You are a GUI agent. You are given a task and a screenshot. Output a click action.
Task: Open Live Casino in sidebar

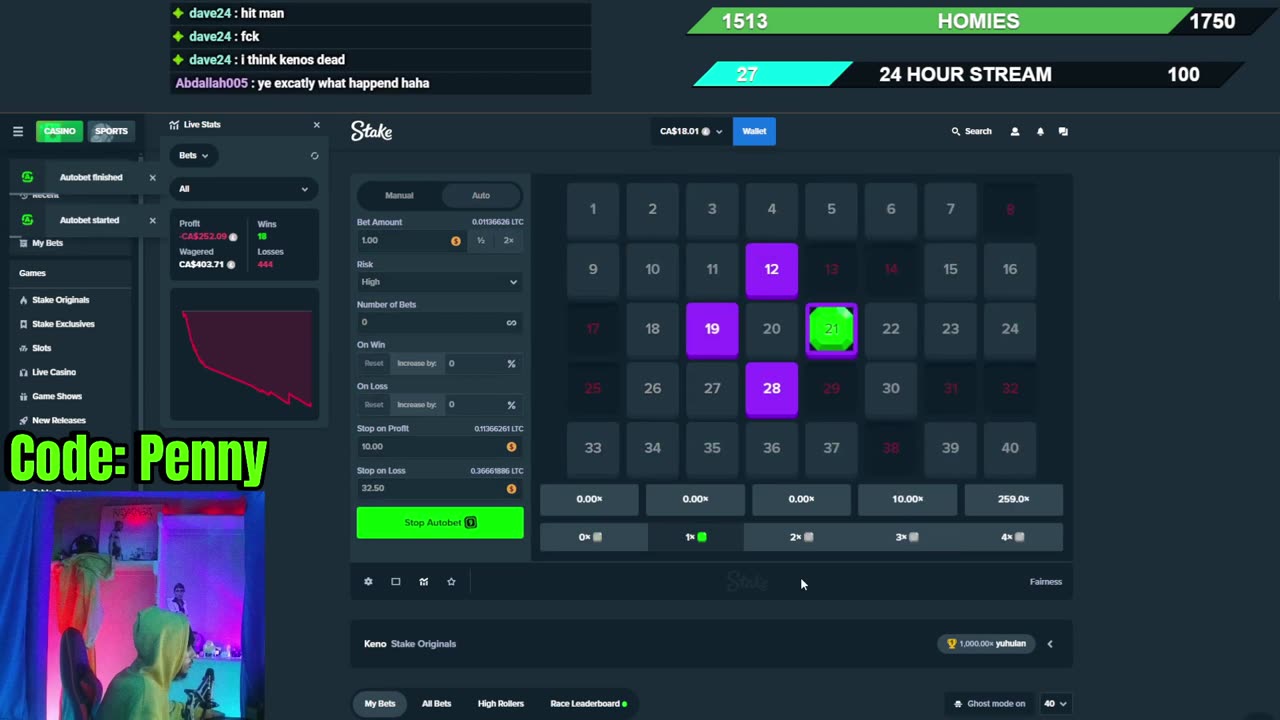click(54, 372)
